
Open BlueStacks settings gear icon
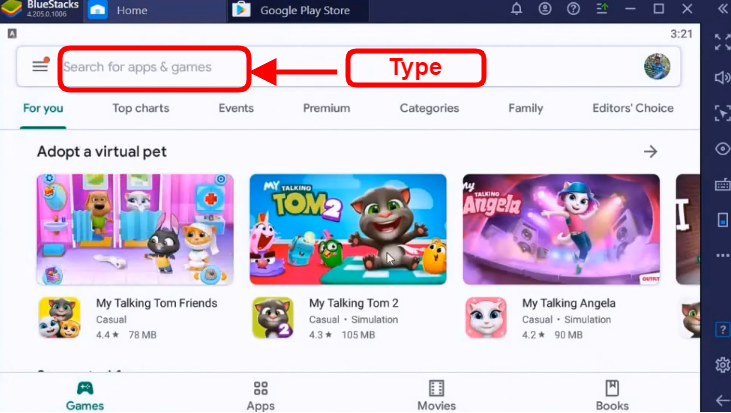(x=723, y=365)
